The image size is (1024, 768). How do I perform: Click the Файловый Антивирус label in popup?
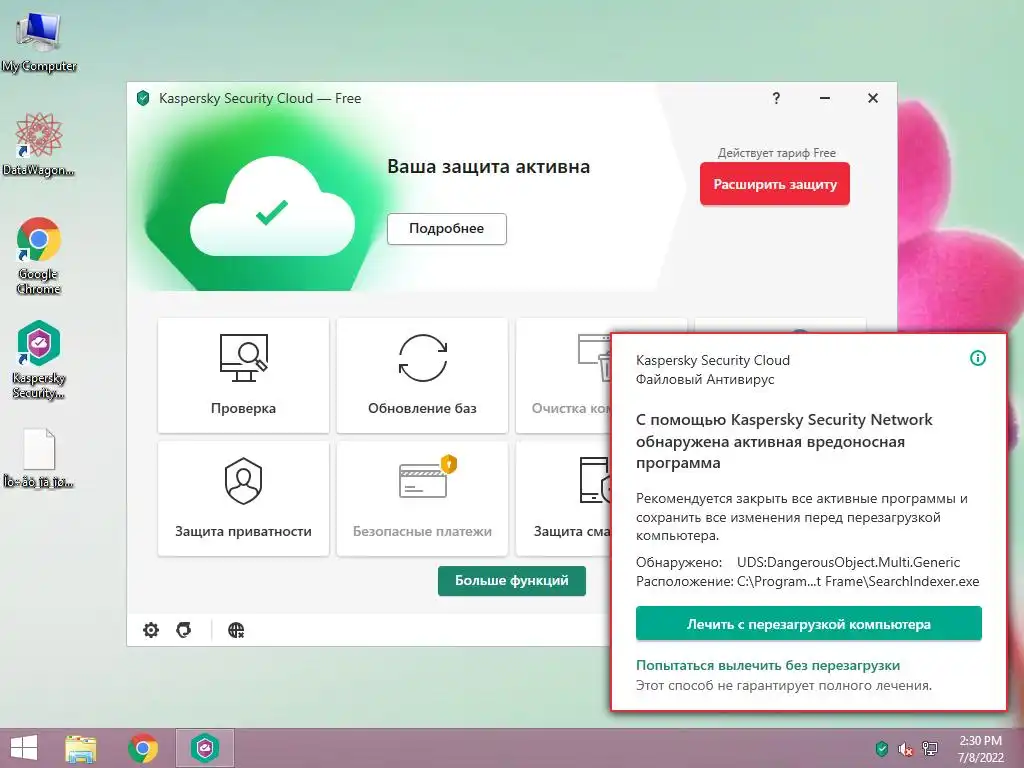[705, 379]
